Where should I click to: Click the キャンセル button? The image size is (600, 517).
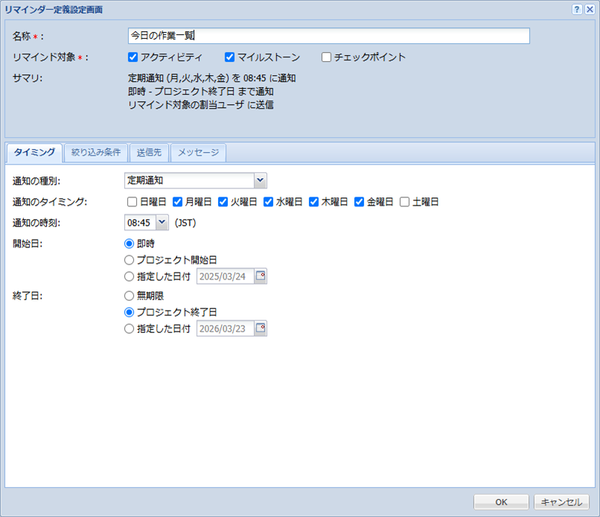point(561,502)
